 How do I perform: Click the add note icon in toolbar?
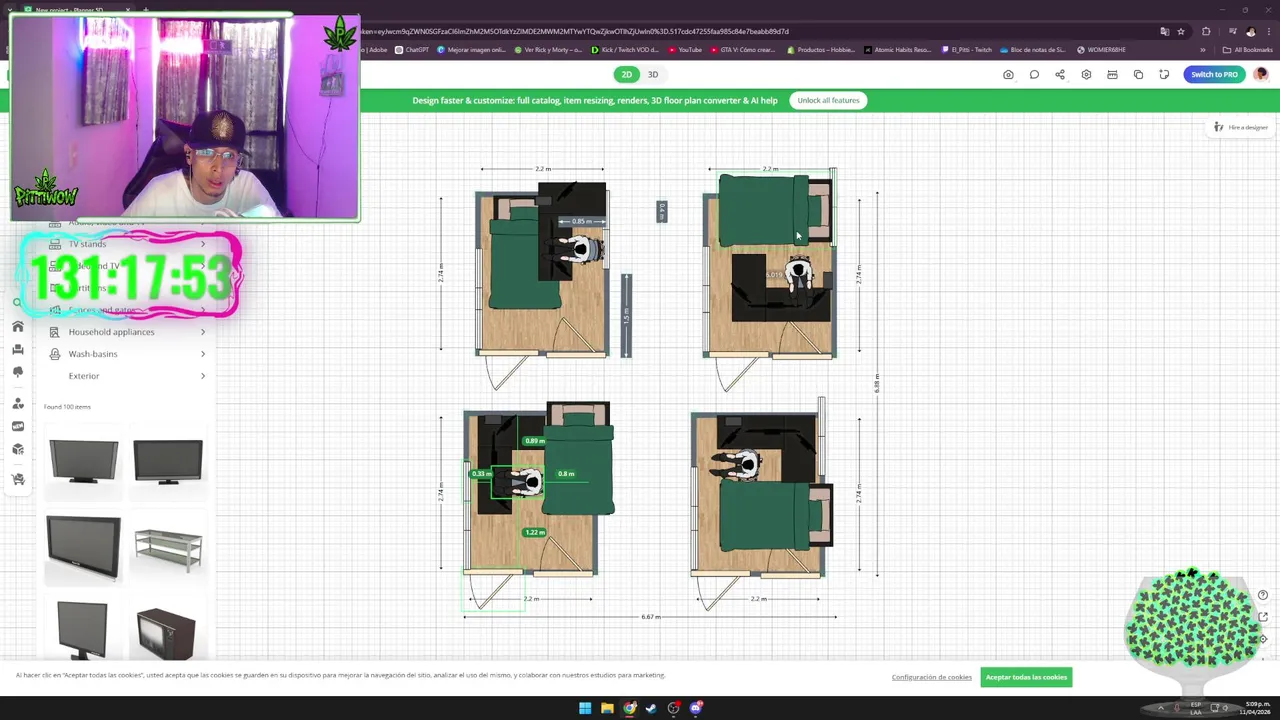1164,74
